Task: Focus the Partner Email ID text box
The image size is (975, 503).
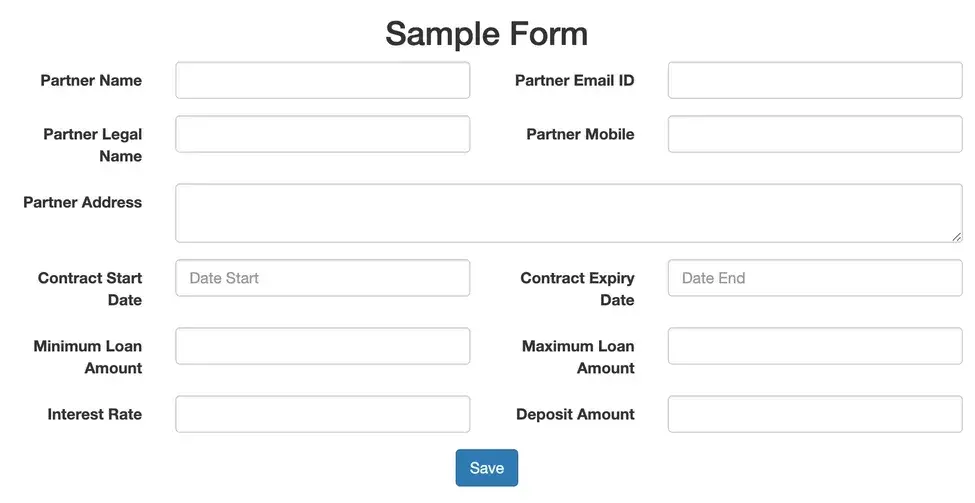Action: 815,81
